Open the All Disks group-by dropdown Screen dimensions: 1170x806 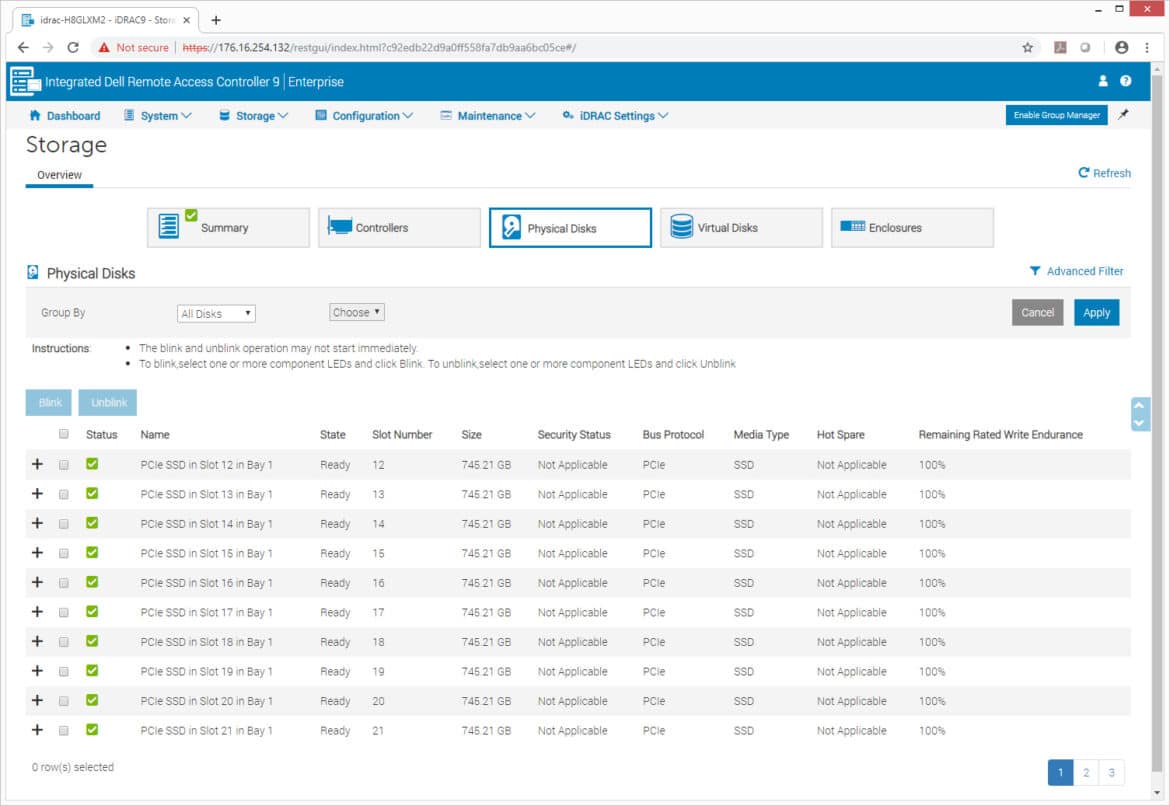[x=216, y=313]
